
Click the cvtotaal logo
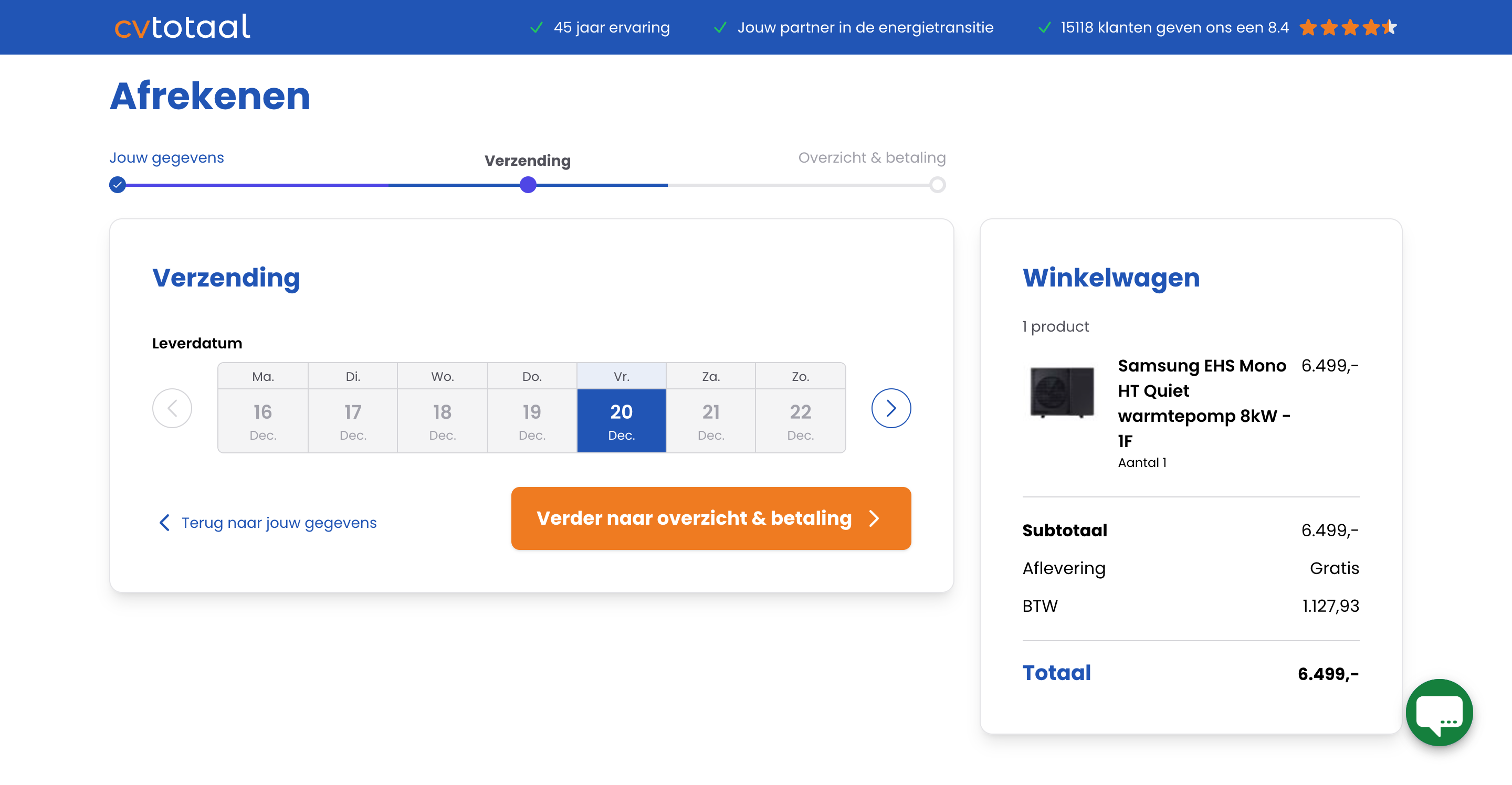click(x=182, y=26)
